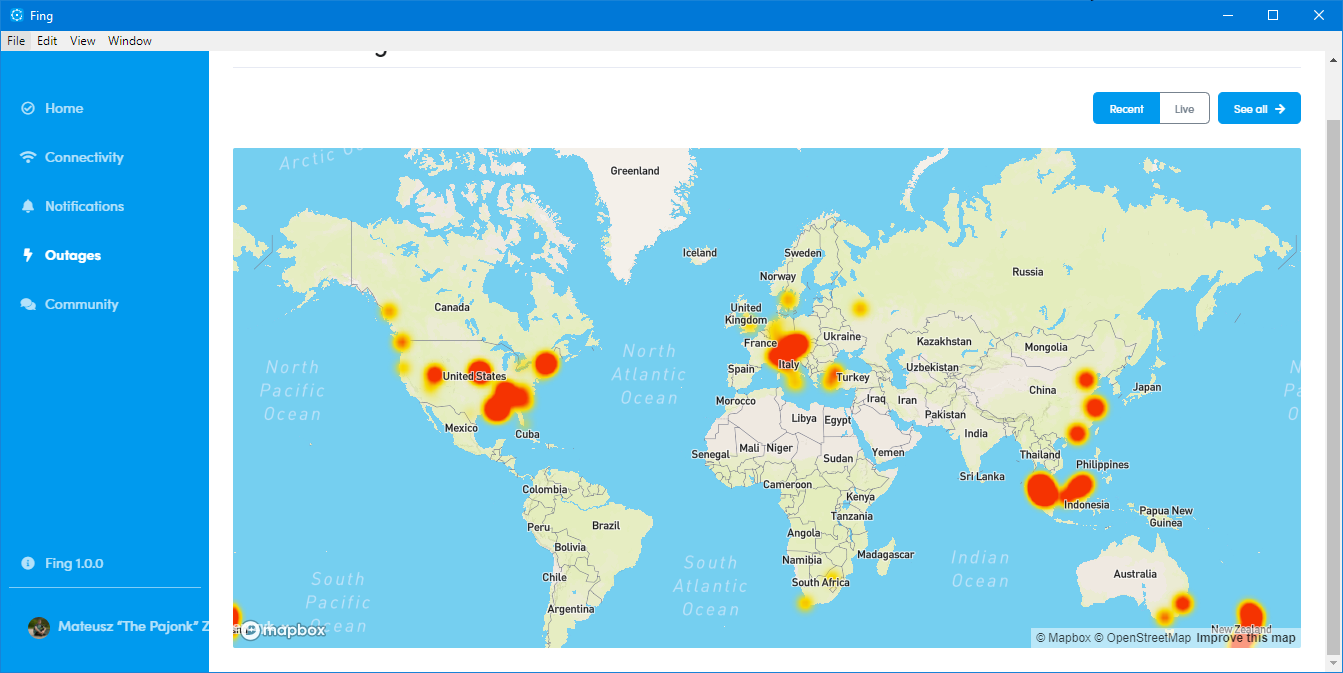This screenshot has width=1343, height=673.
Task: Click the See all button
Action: pyautogui.click(x=1259, y=108)
